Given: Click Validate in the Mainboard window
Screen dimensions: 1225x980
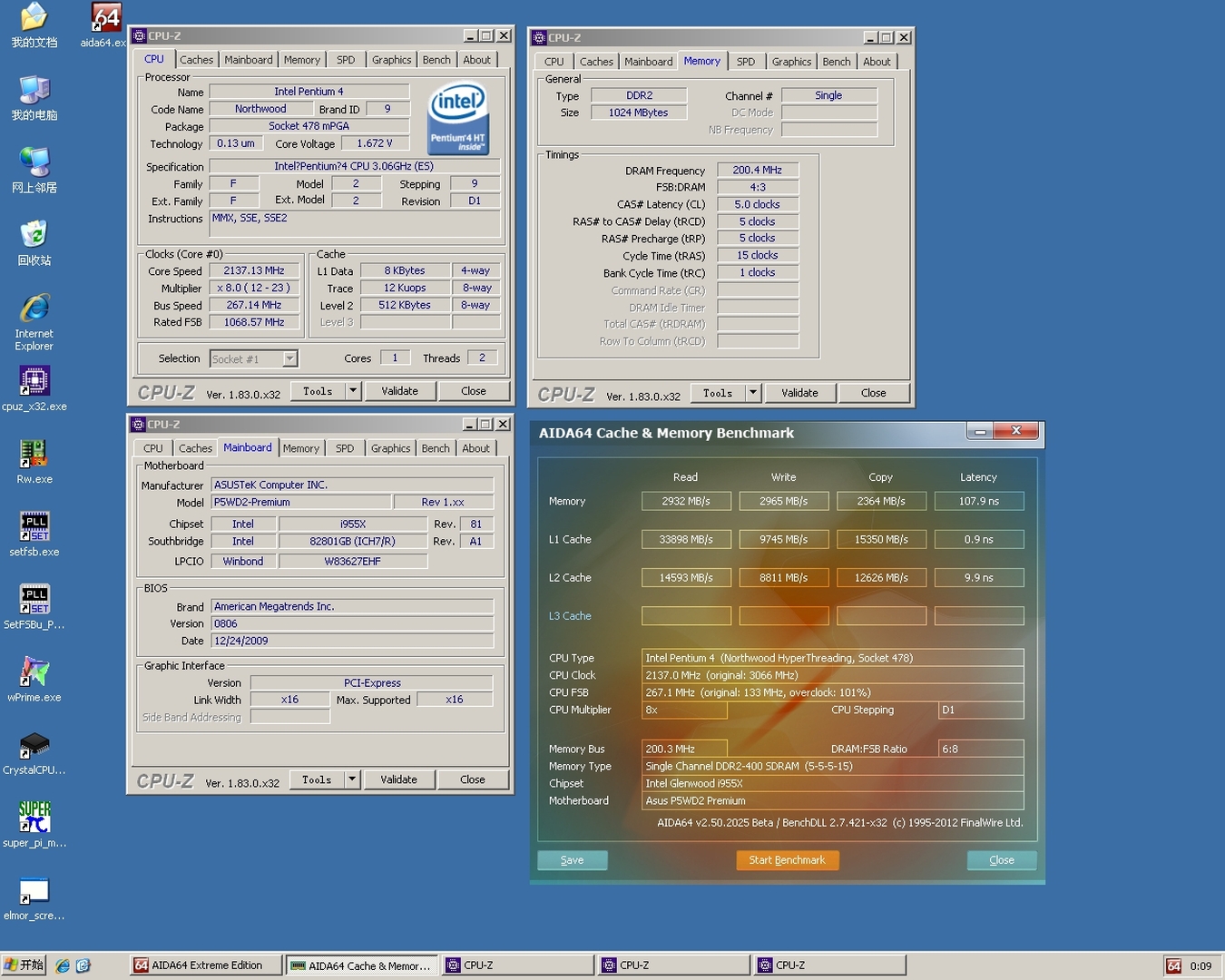Looking at the screenshot, I should 399,779.
